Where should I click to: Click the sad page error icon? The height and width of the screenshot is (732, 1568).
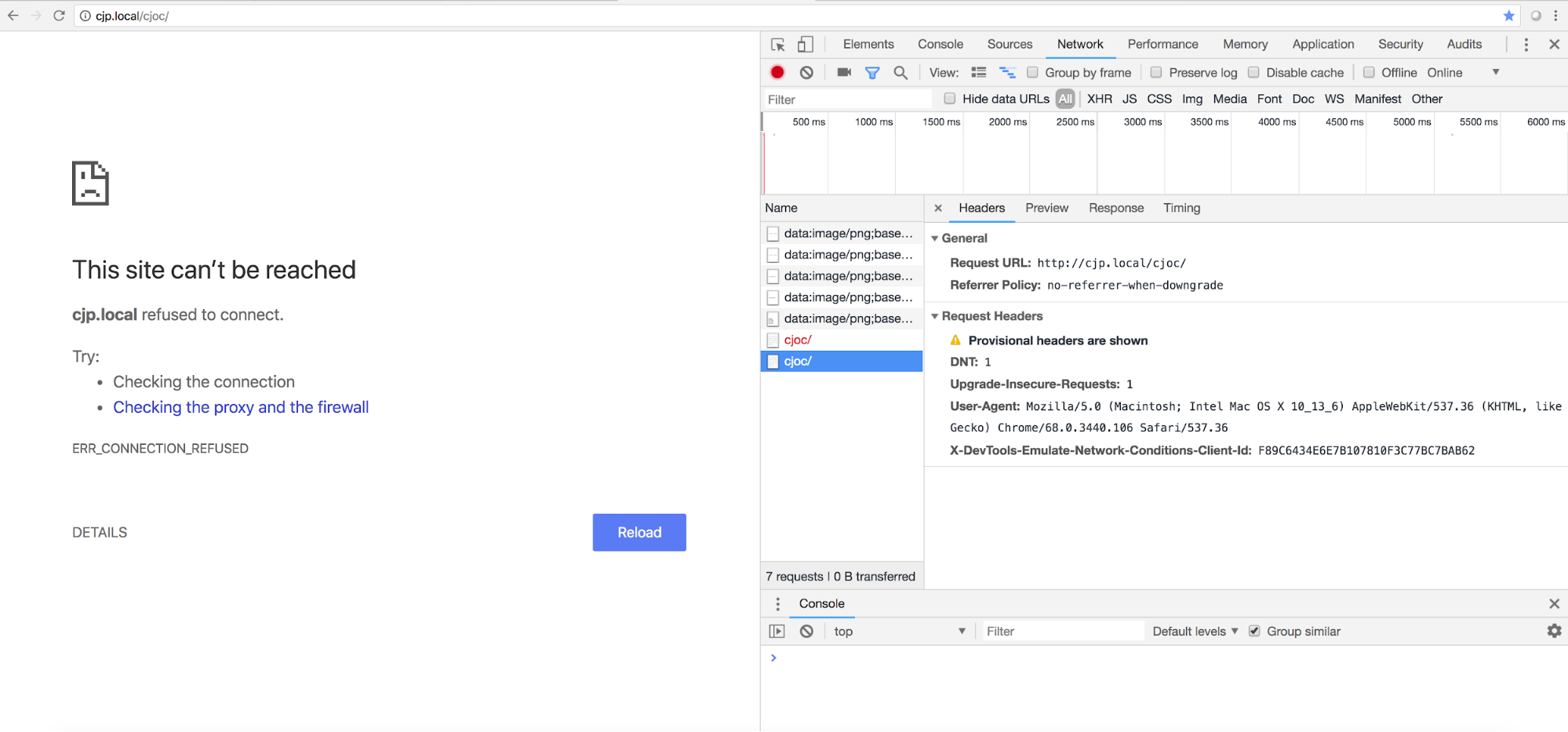[90, 184]
